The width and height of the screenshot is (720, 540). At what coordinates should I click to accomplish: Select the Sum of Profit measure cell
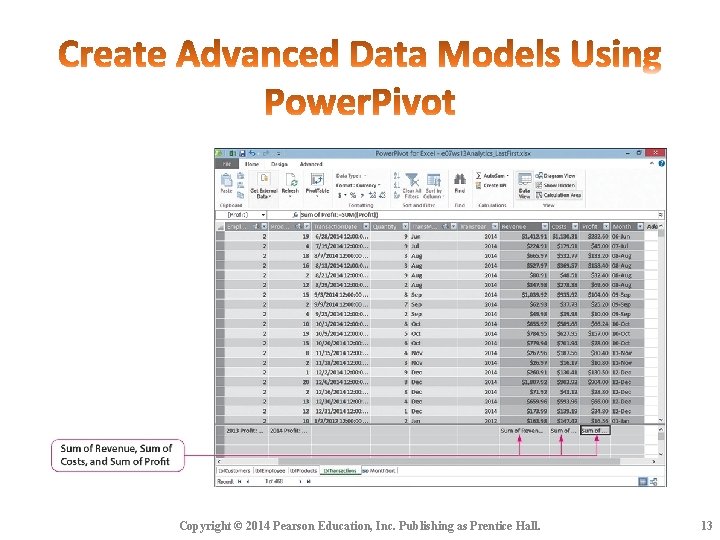pyautogui.click(x=595, y=431)
